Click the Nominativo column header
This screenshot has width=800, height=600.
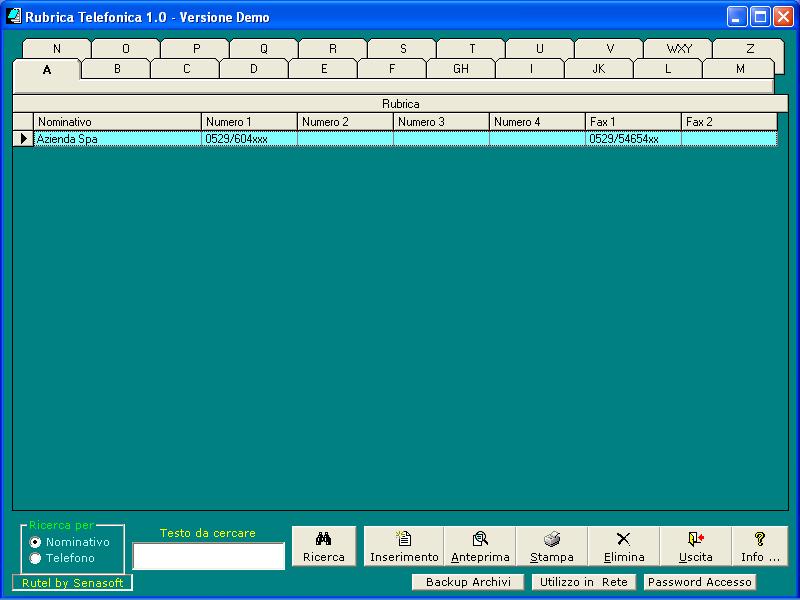pos(117,122)
